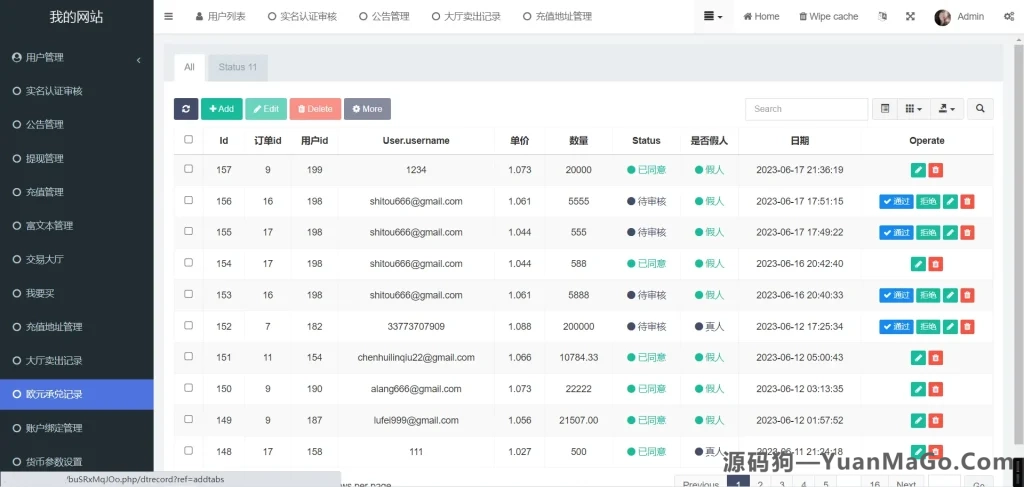
Task: Open the 充值地址管理 top tab
Action: (x=557, y=16)
